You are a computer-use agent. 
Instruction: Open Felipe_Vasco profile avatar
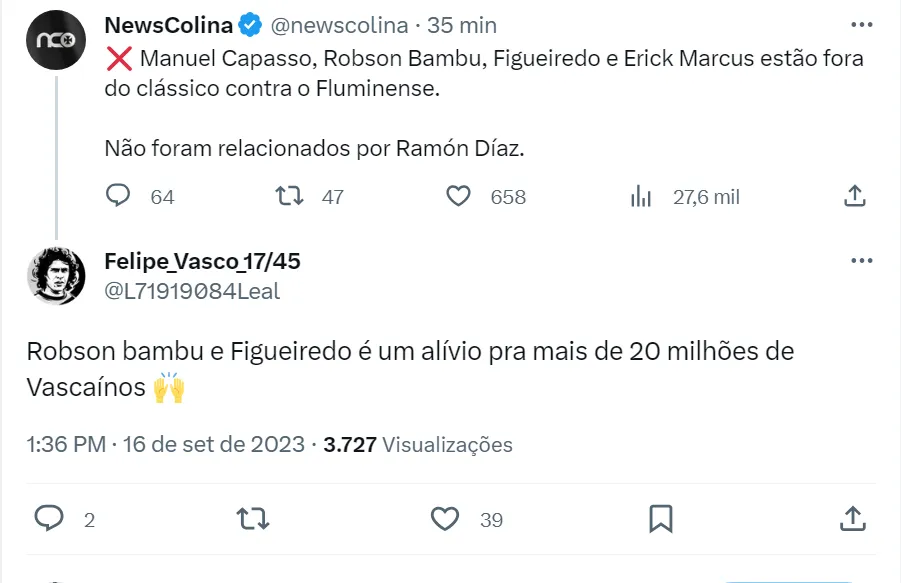tap(55, 276)
